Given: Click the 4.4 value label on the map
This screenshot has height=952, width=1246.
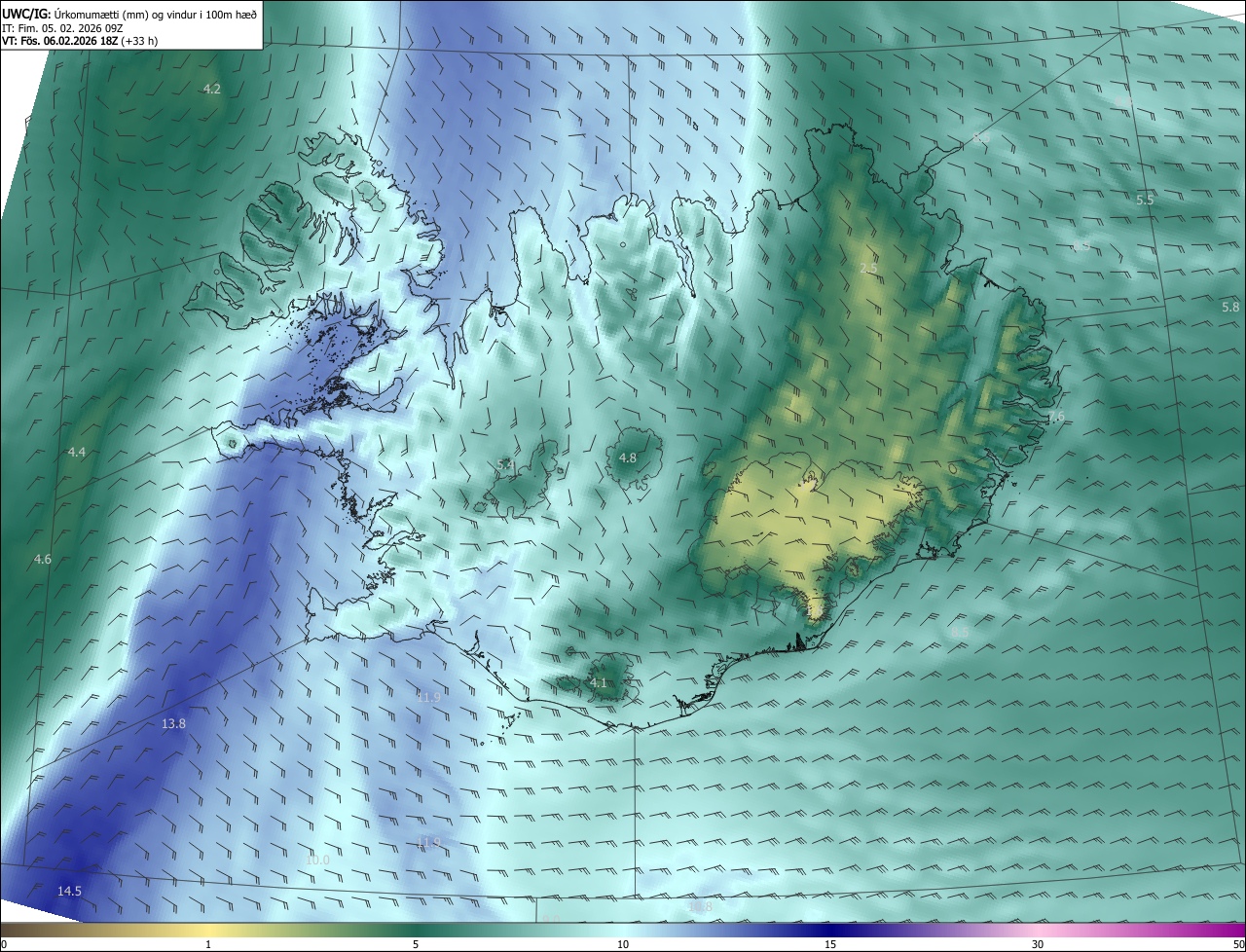Looking at the screenshot, I should click(x=77, y=453).
